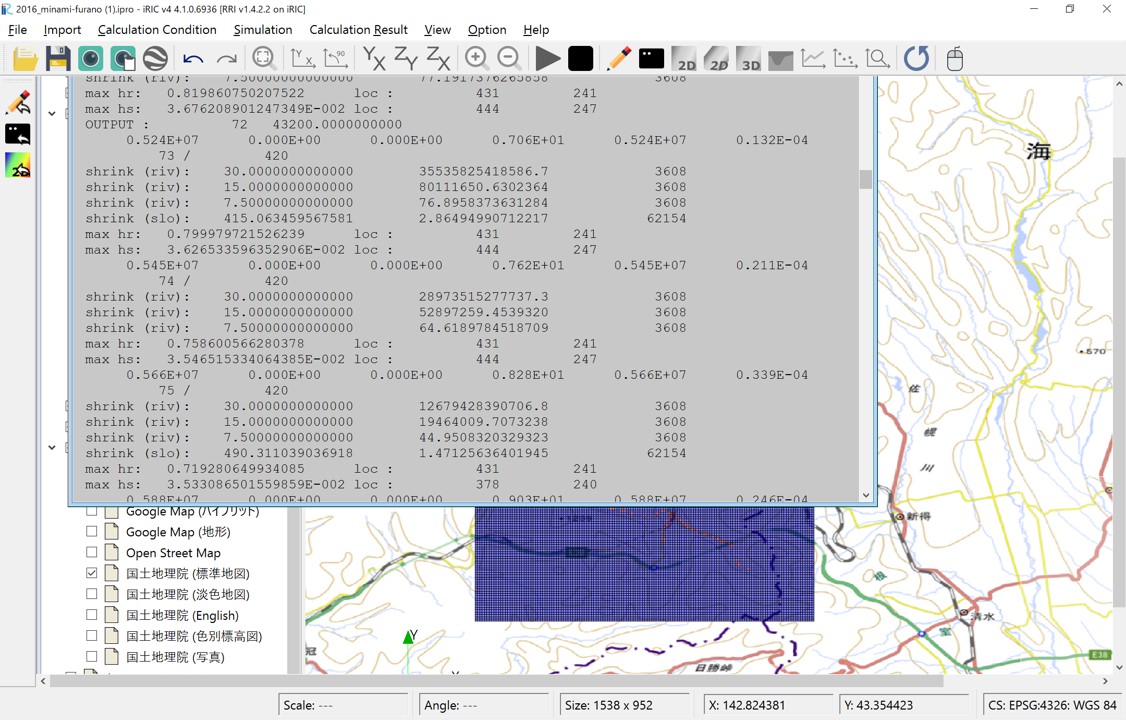Reload calculation results with circular arrow

pos(916,58)
